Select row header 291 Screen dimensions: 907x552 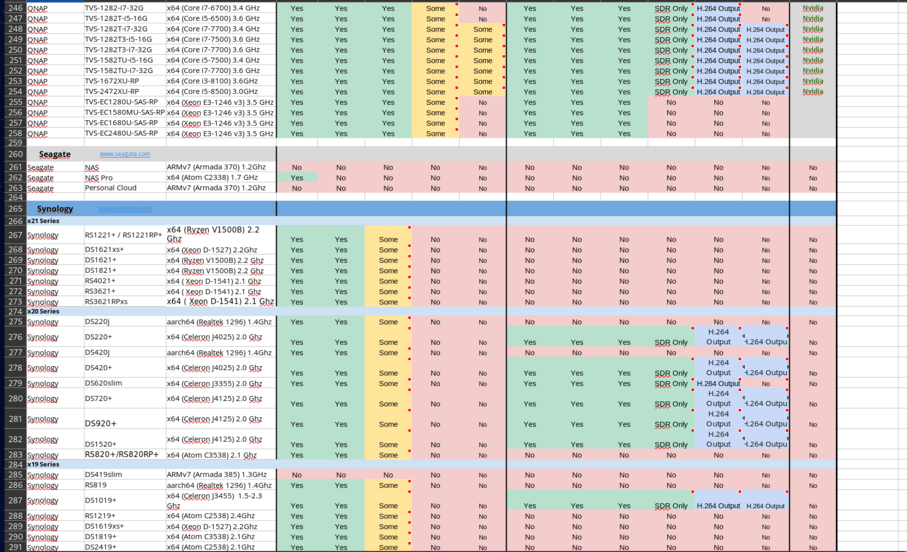point(15,547)
